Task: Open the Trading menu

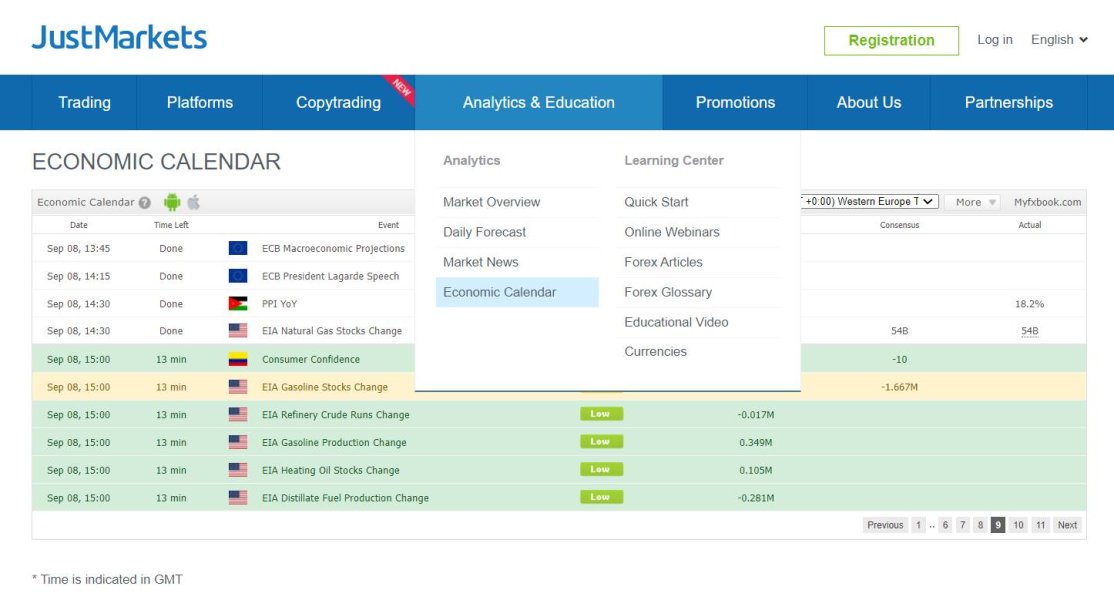Action: [x=84, y=102]
